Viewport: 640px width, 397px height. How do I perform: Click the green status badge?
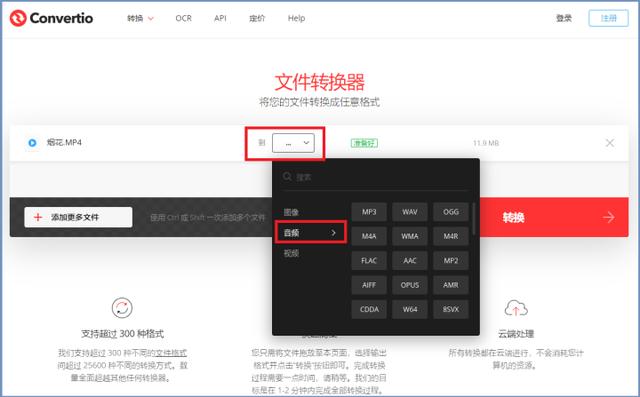tap(364, 143)
